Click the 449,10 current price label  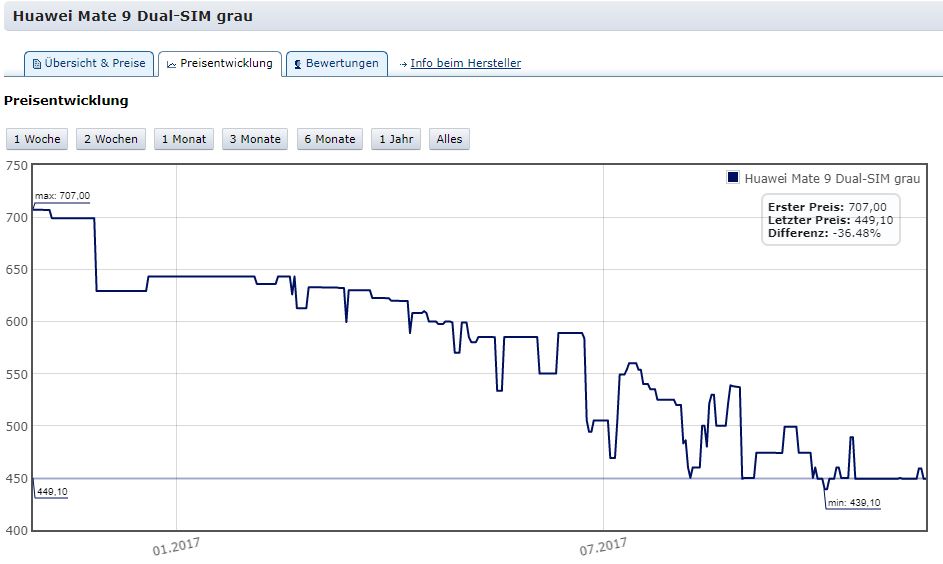point(52,492)
